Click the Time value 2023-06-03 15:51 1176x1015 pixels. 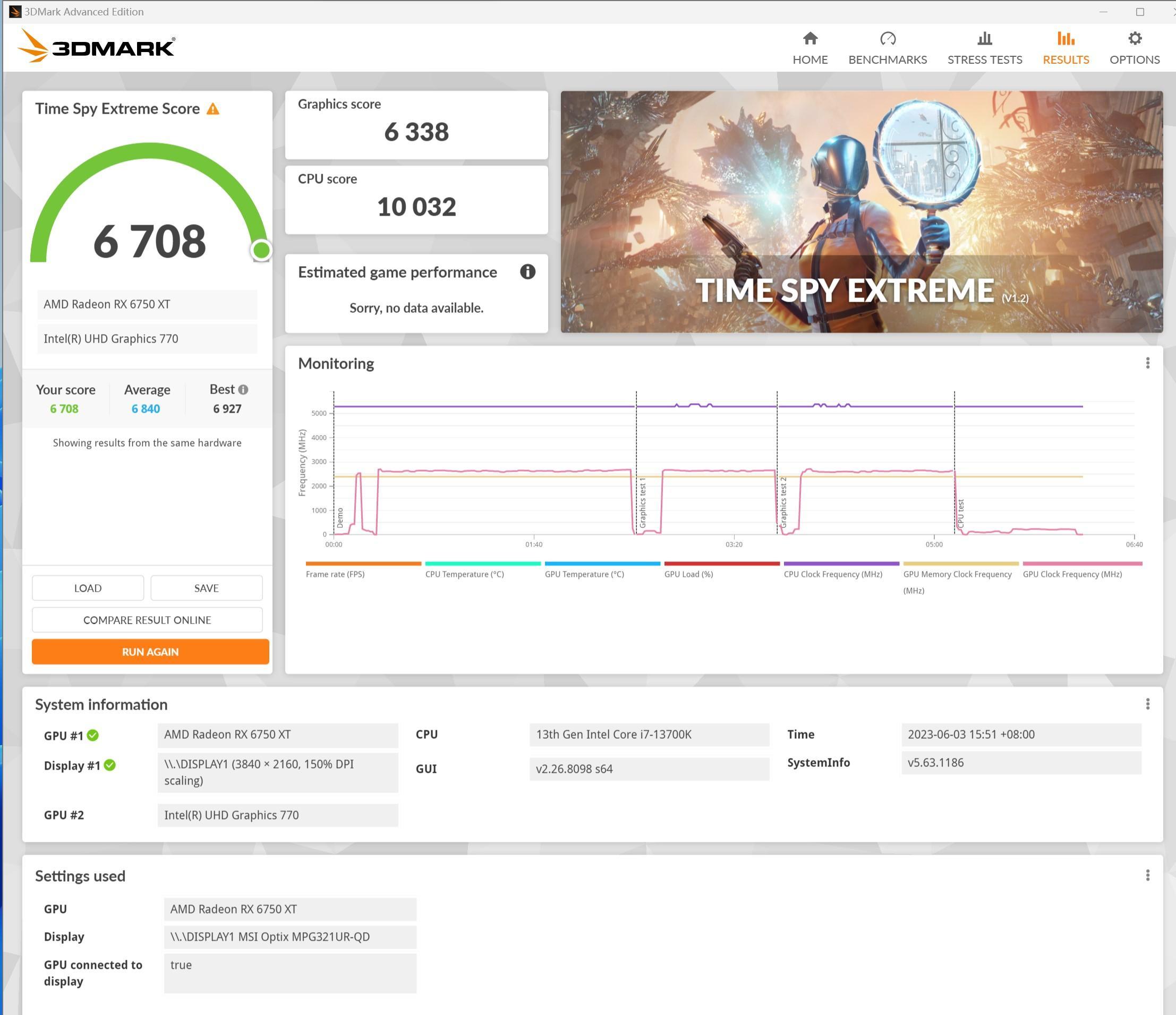1021,735
